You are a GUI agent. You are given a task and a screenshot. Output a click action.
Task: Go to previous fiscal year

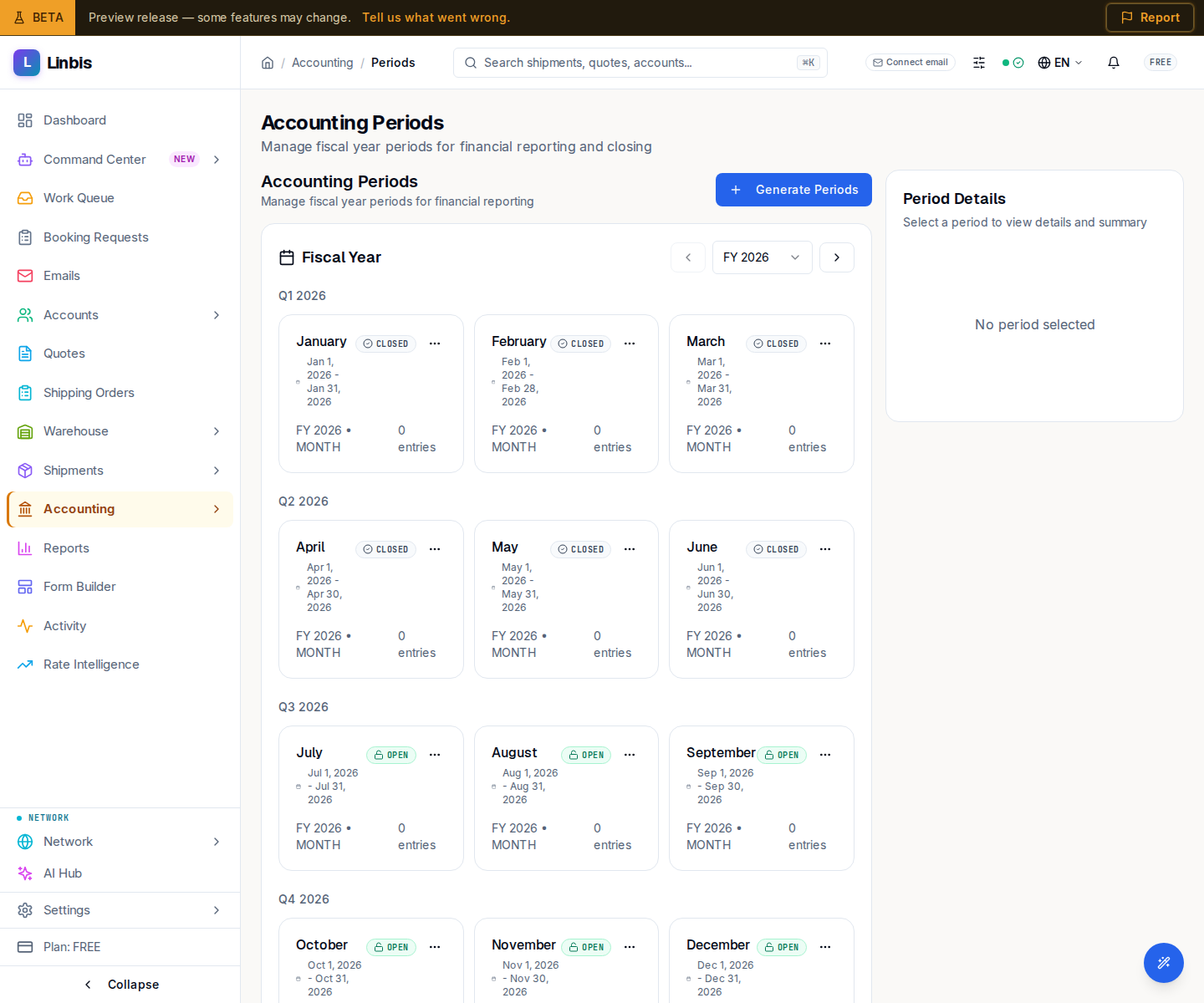[x=688, y=257]
